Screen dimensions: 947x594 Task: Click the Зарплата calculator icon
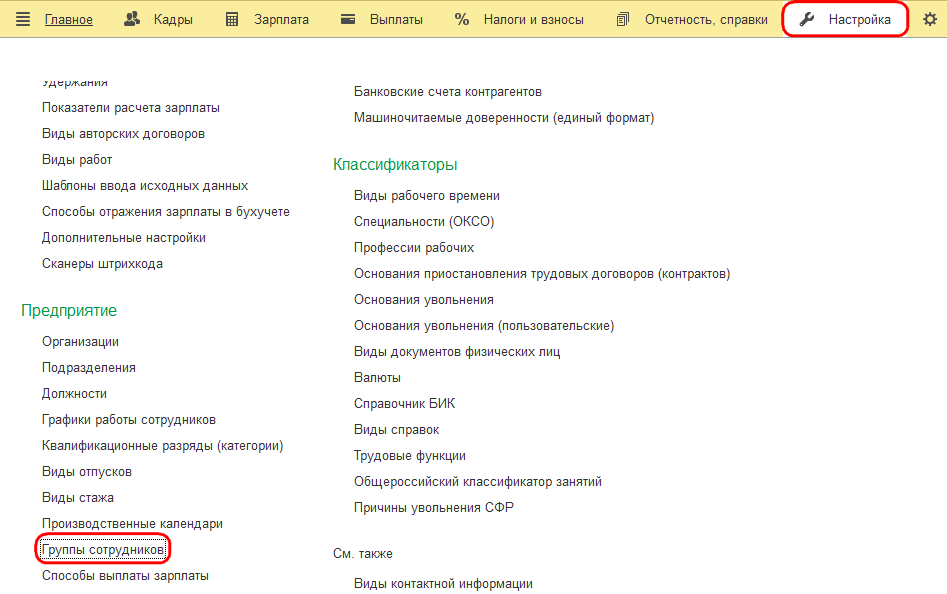pyautogui.click(x=232, y=19)
